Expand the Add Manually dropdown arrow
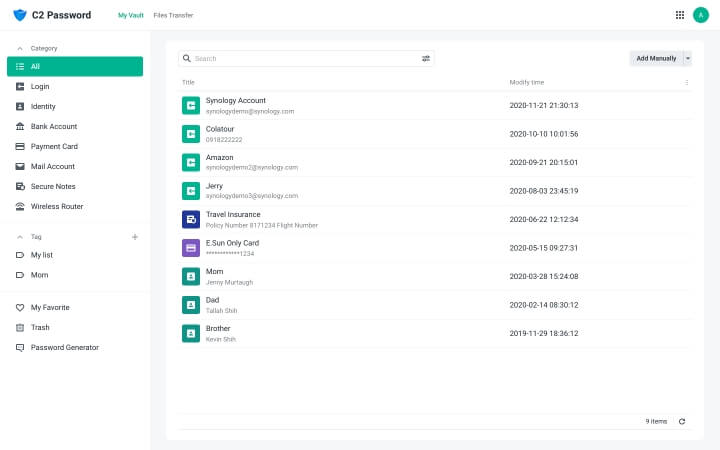This screenshot has width=720, height=450. 687,59
